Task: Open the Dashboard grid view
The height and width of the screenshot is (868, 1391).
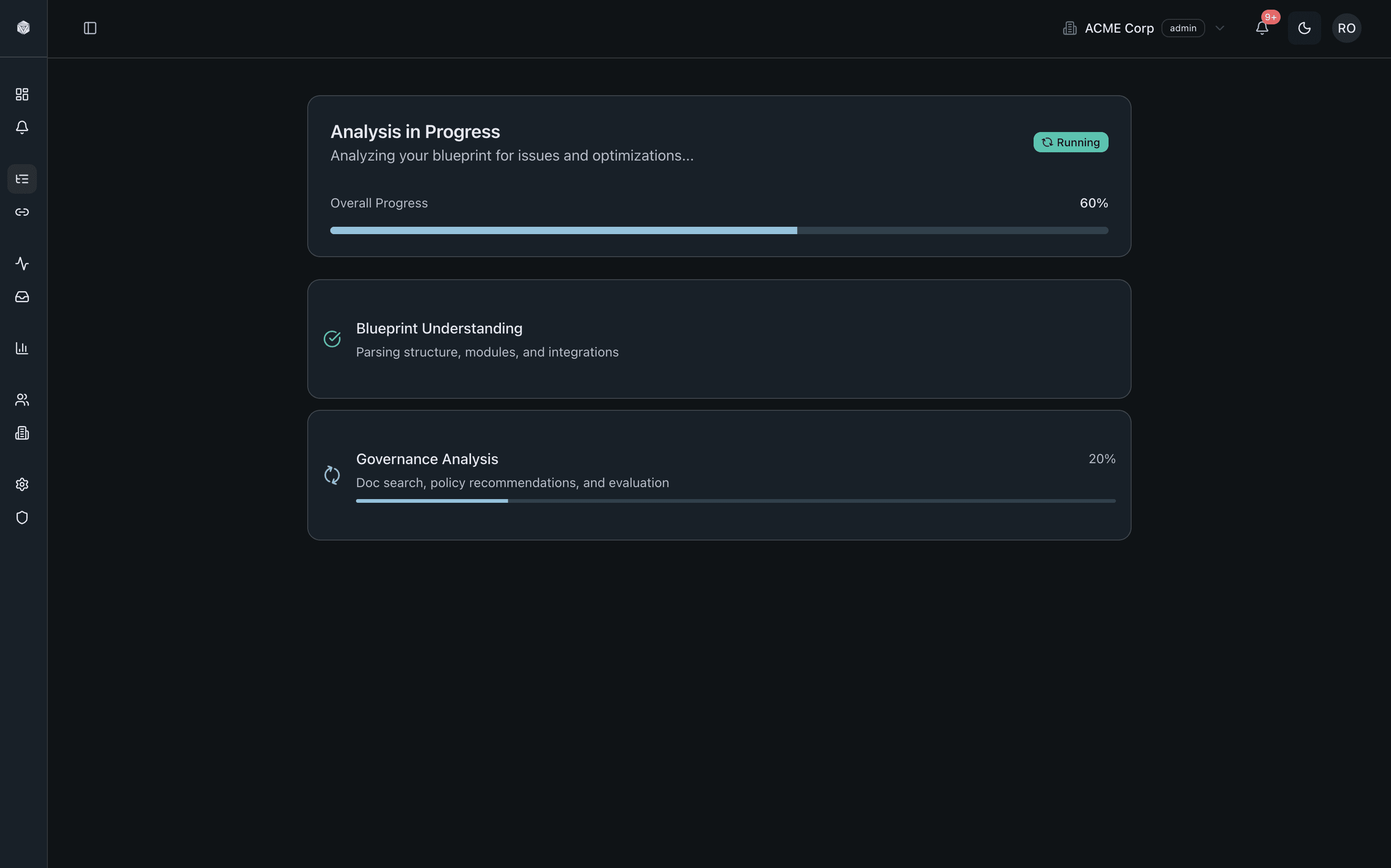Action: (22, 94)
